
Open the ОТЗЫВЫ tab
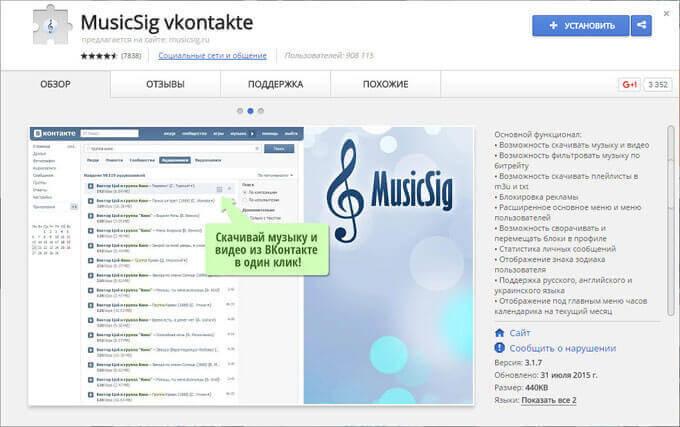point(165,84)
